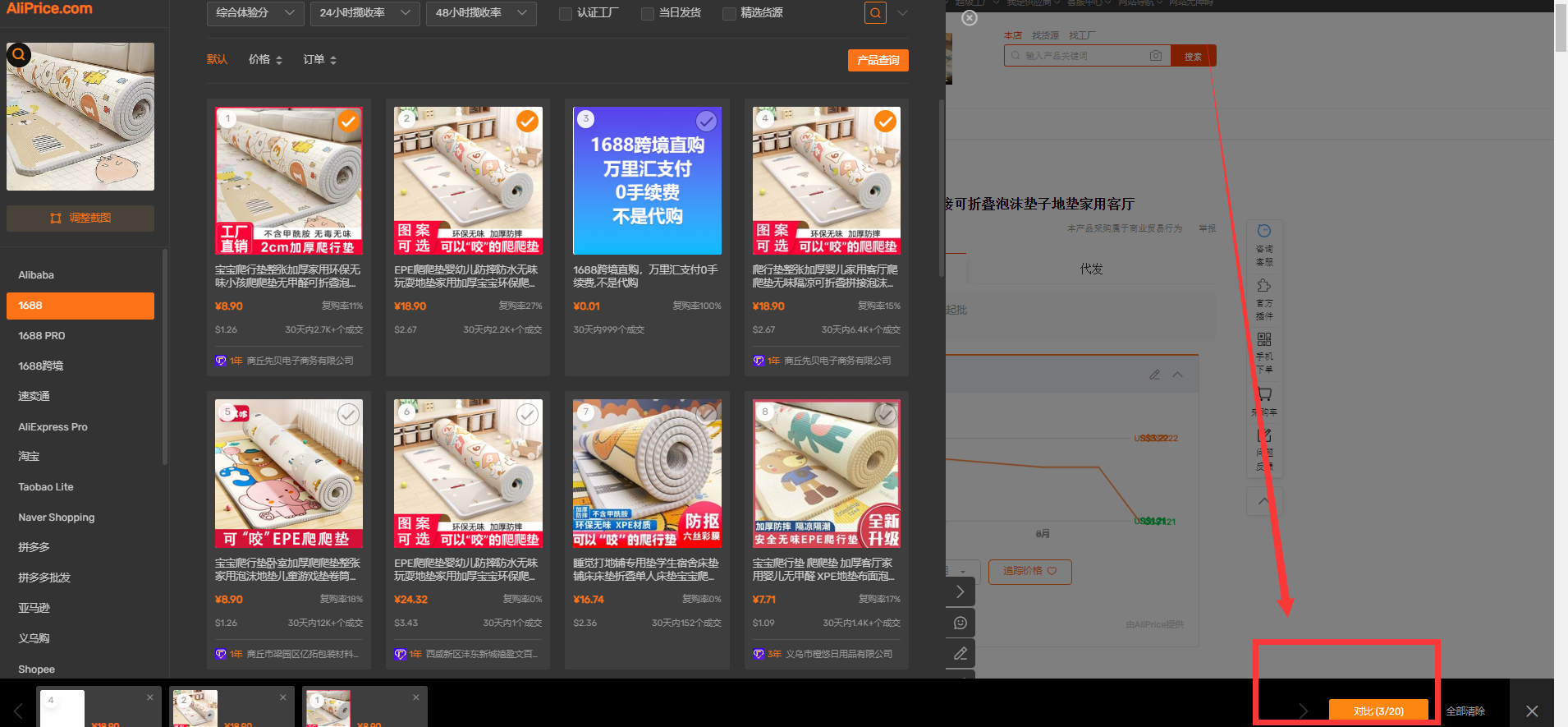Enable the 认证工厂 checkbox
The height and width of the screenshot is (727, 1568).
(x=565, y=14)
